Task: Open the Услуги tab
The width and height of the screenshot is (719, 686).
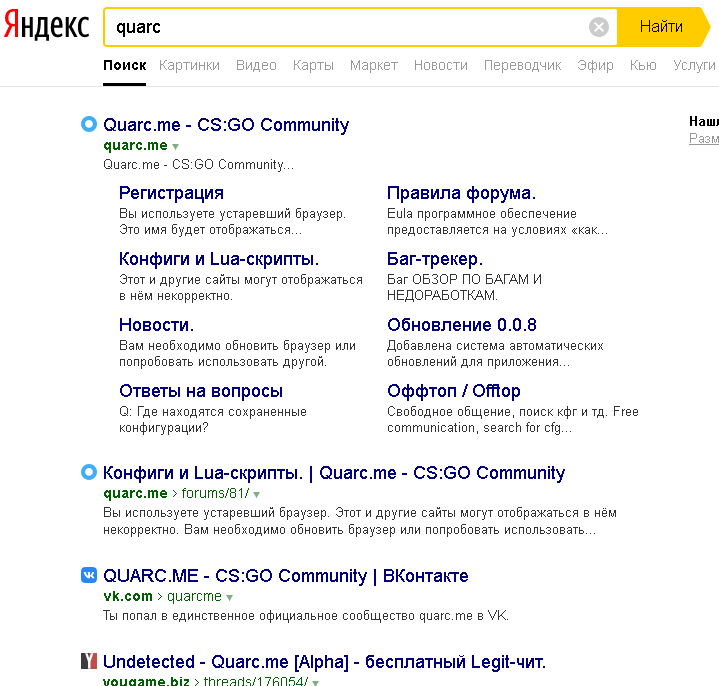Action: [x=694, y=66]
